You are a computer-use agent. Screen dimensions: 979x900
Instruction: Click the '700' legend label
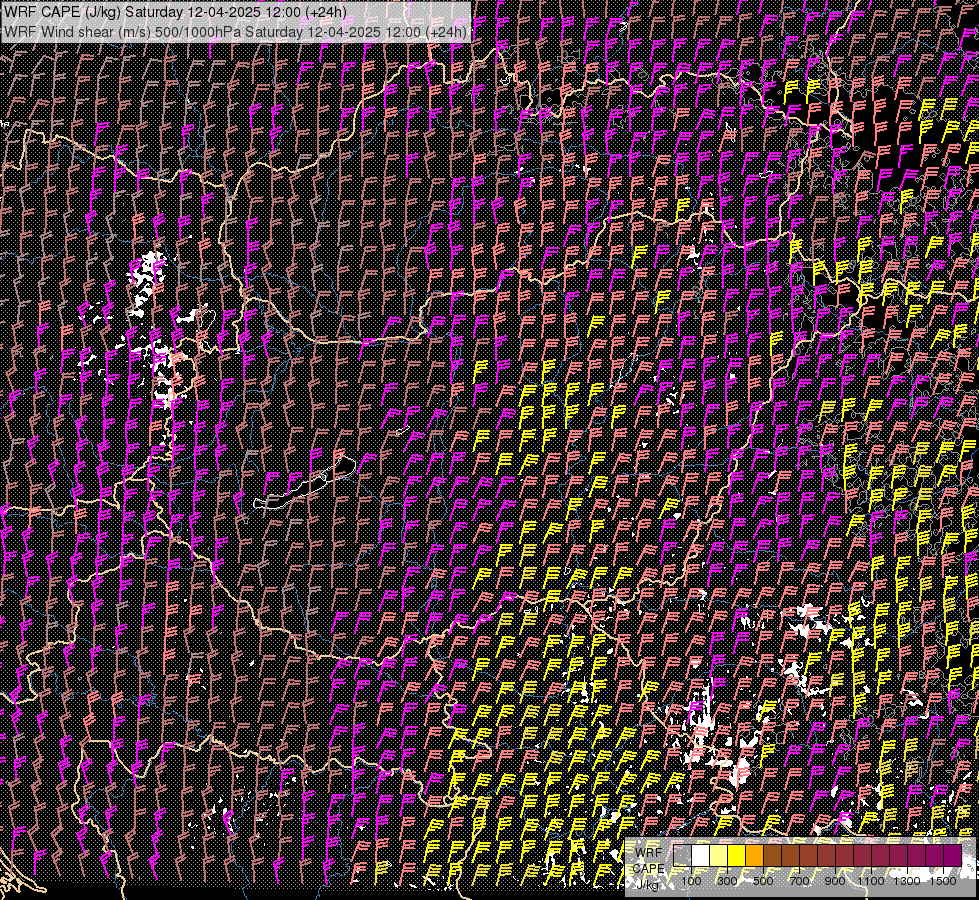tap(799, 881)
